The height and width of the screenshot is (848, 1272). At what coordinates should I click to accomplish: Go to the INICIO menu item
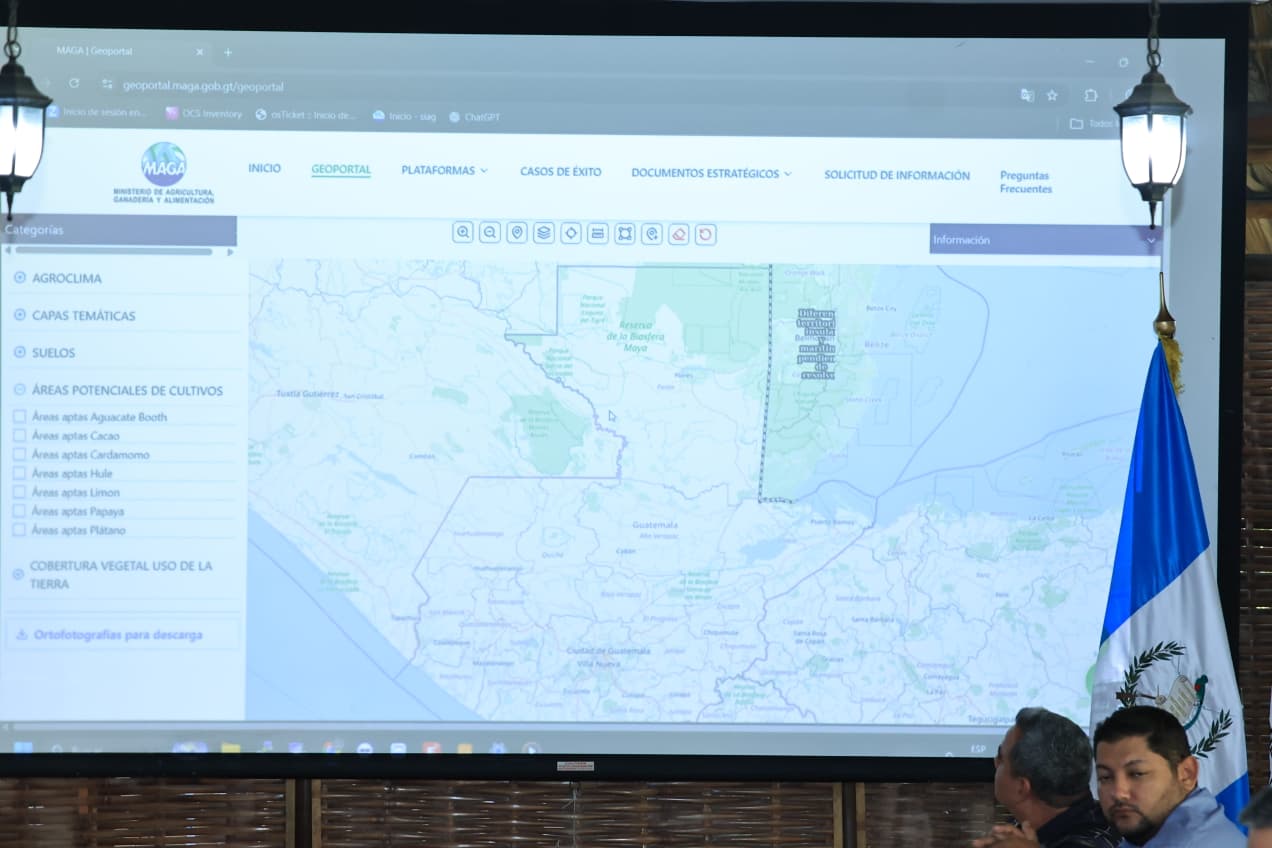coord(264,168)
